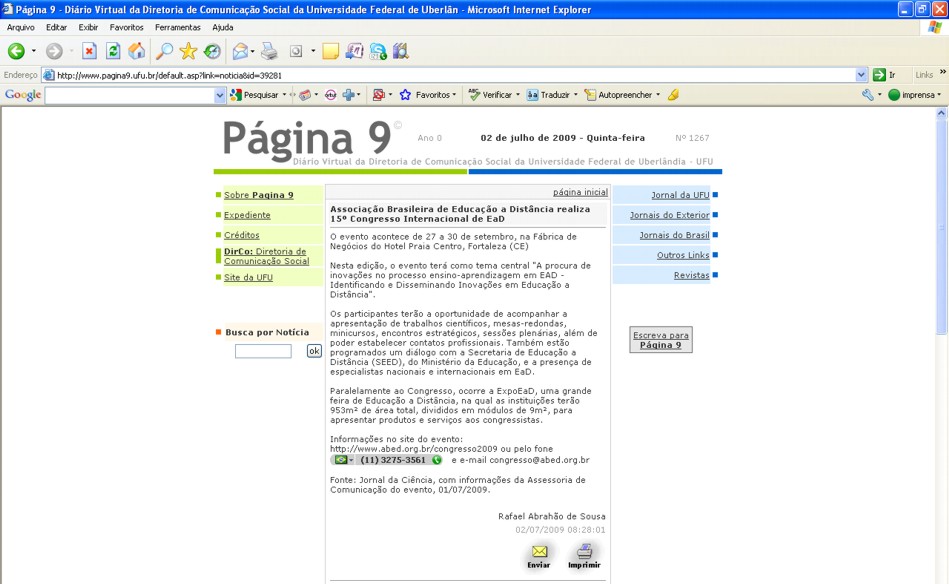Click the Mail envelope icon
This screenshot has width=949, height=584.
click(240, 51)
